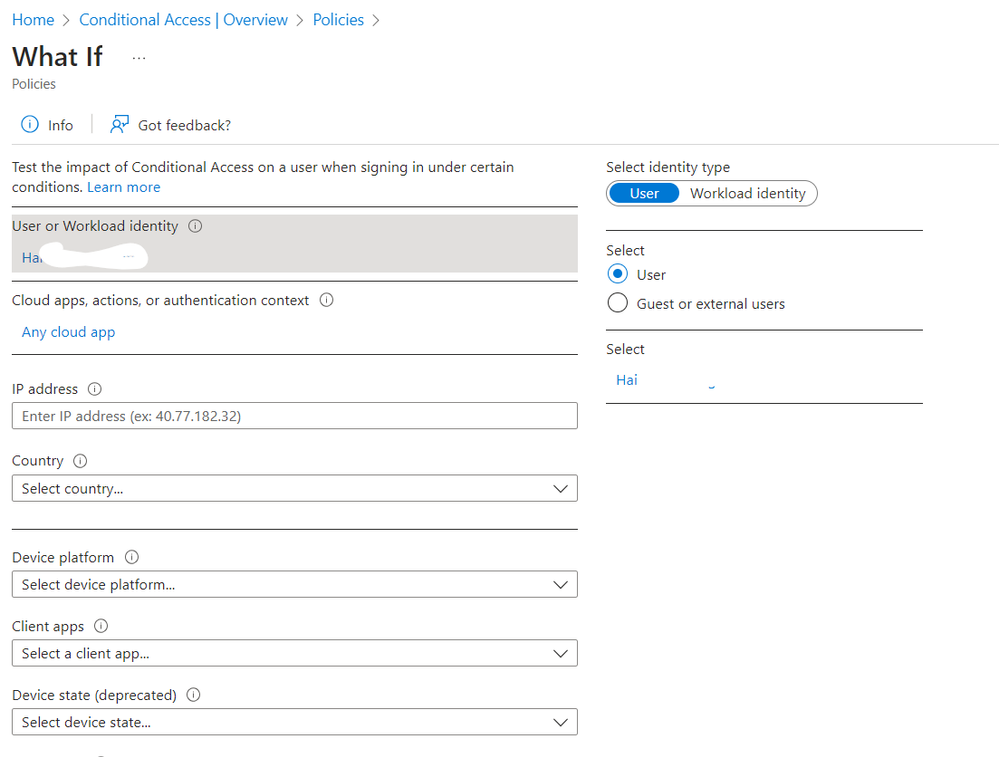The width and height of the screenshot is (999, 757).
Task: Click info icon next to Country label
Action: (80, 461)
